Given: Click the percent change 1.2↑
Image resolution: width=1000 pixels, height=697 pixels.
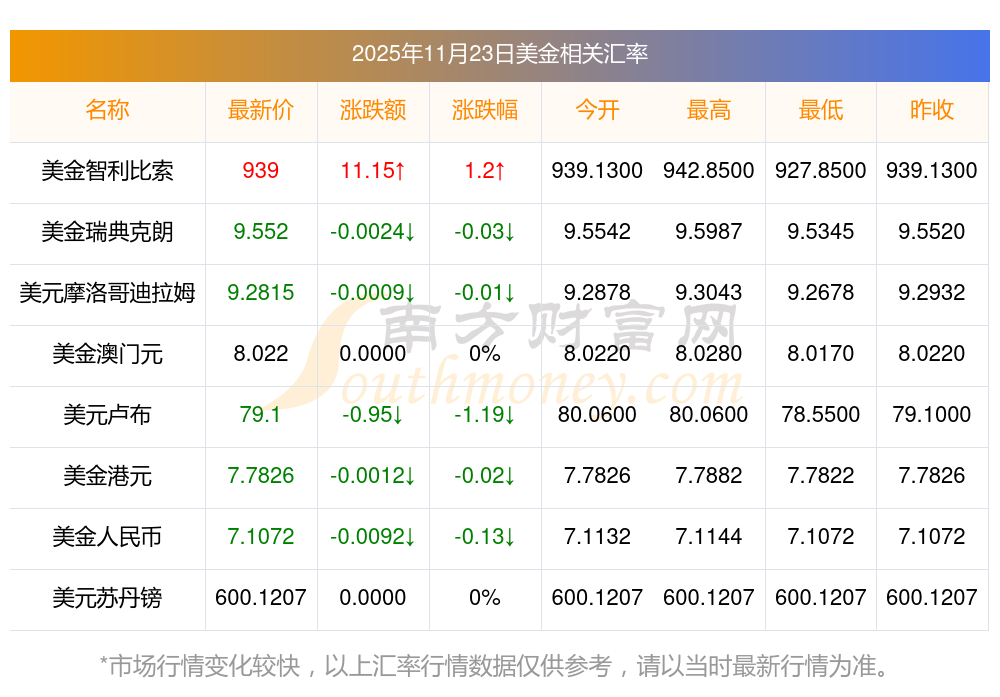Looking at the screenshot, I should pyautogui.click(x=485, y=170).
